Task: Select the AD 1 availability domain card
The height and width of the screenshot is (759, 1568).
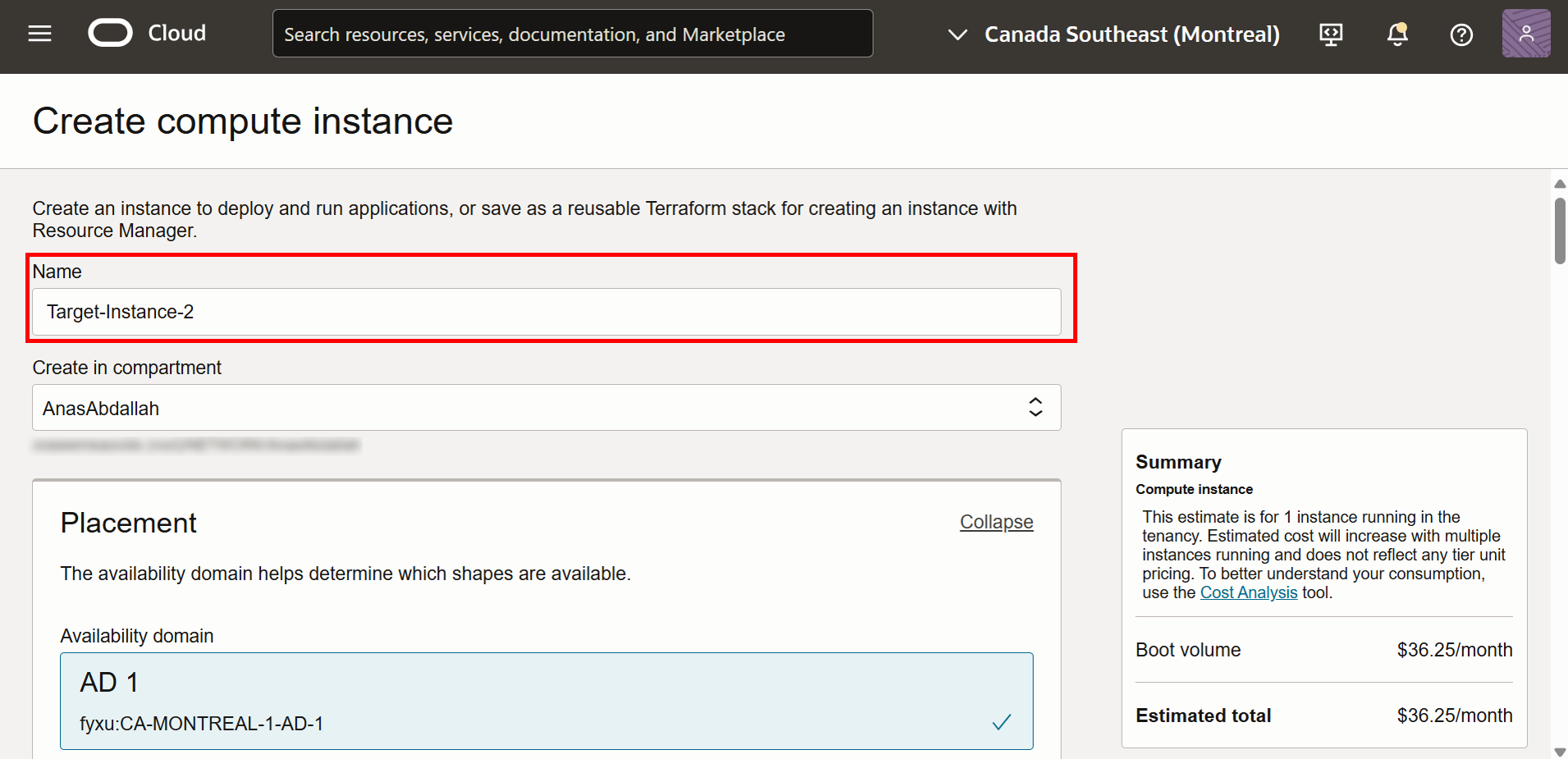Action: coord(546,701)
